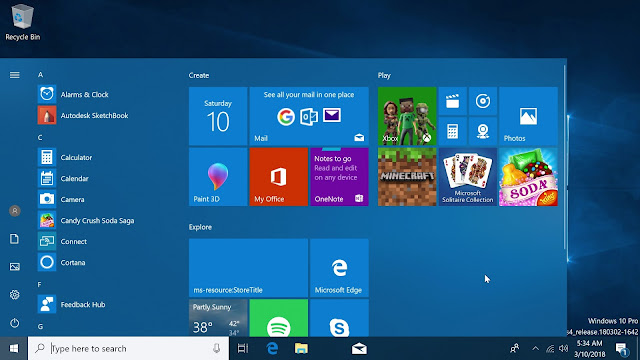Select the Play group heading

[x=384, y=76]
